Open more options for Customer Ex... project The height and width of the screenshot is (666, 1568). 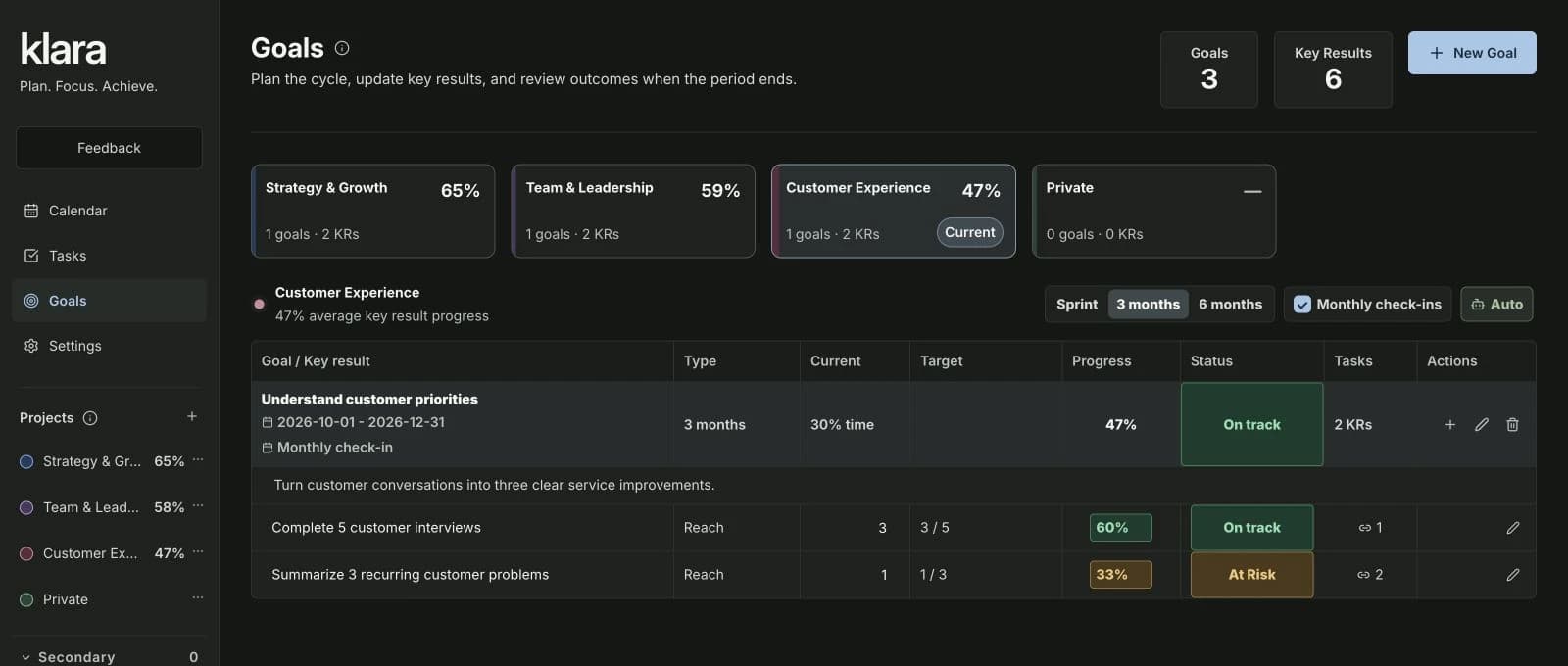[x=198, y=552]
